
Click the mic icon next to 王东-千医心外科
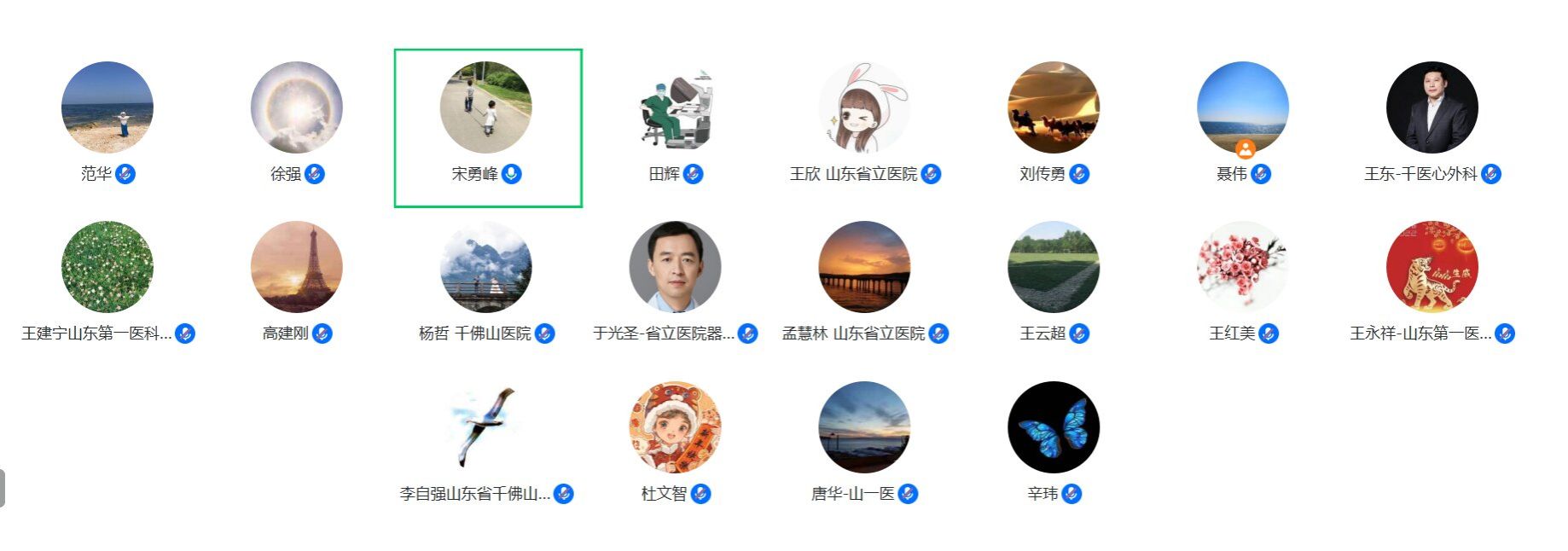pyautogui.click(x=1491, y=174)
